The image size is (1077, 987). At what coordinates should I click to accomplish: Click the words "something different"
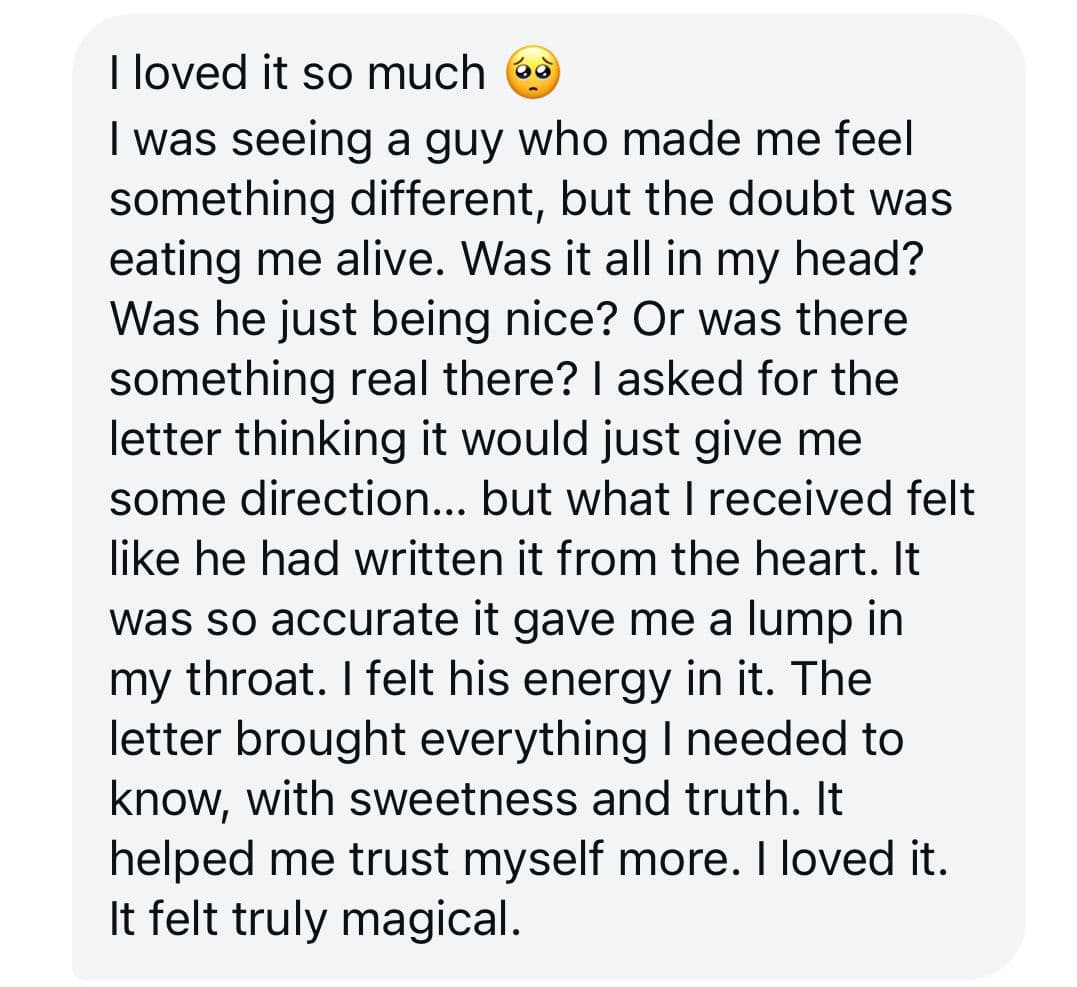click(325, 199)
